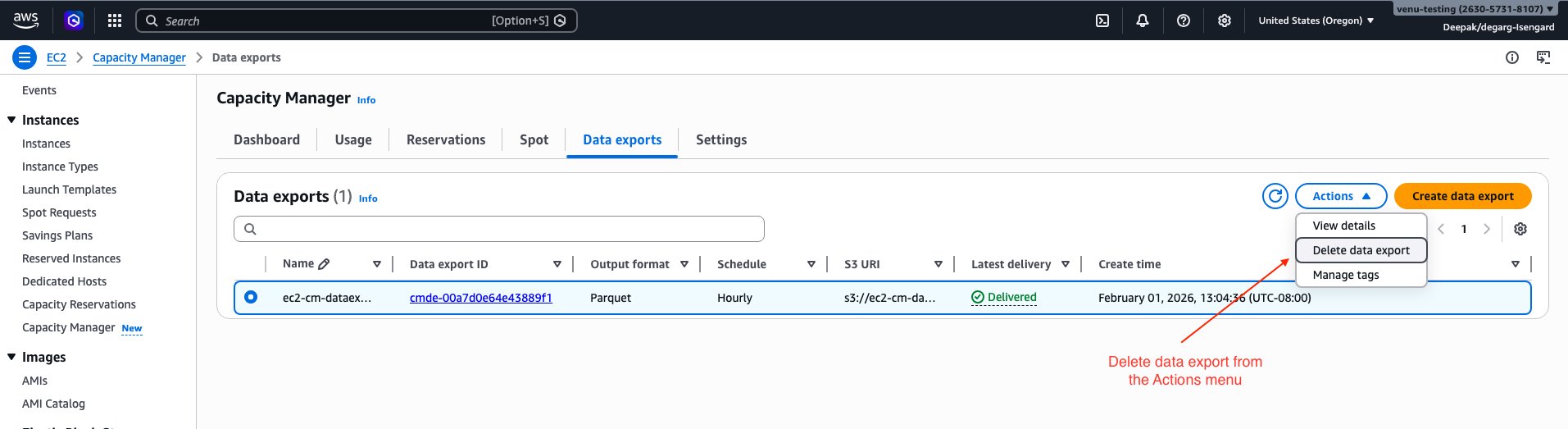Open AMIs in sidebar

(34, 381)
